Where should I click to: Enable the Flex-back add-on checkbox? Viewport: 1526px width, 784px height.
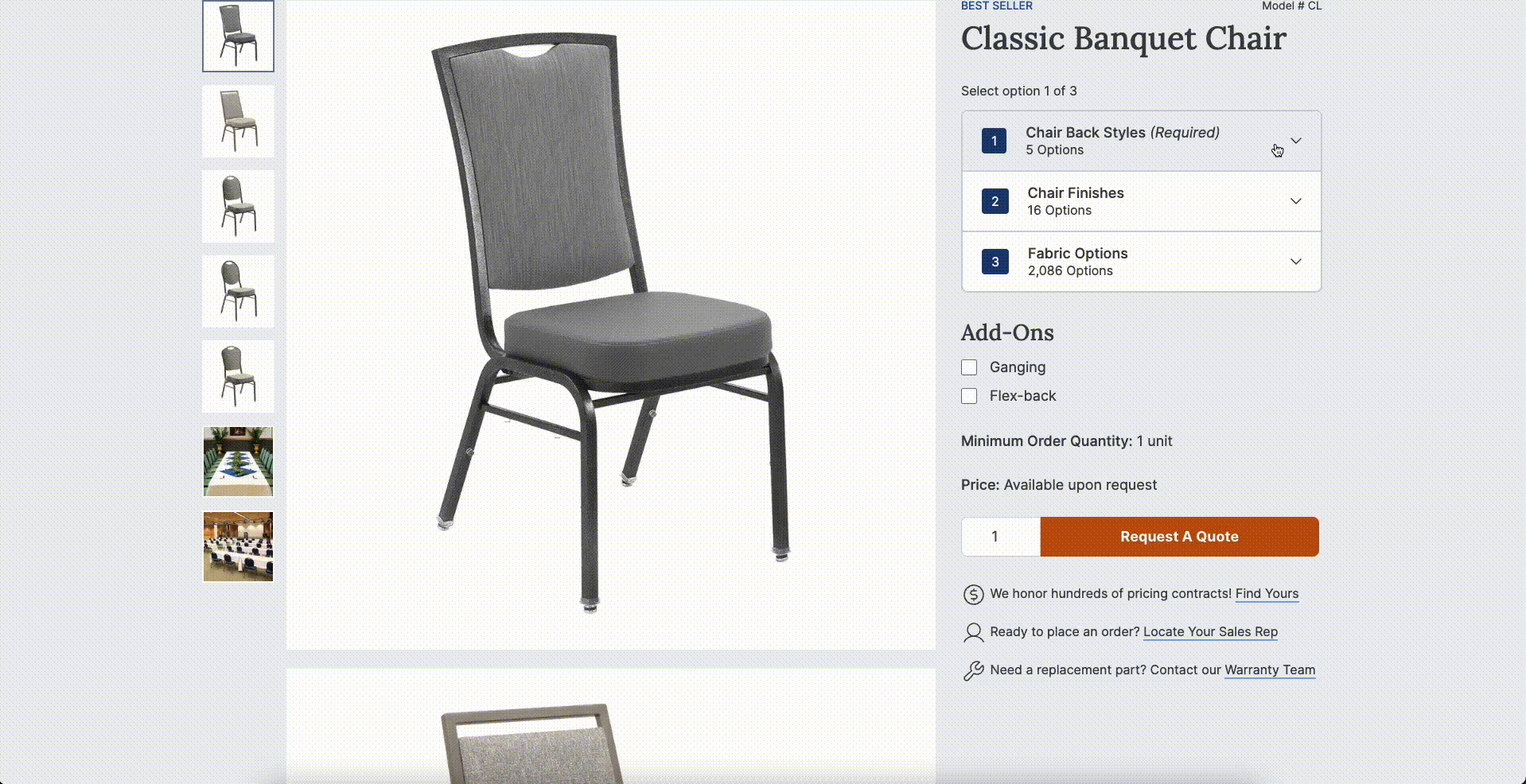[969, 396]
